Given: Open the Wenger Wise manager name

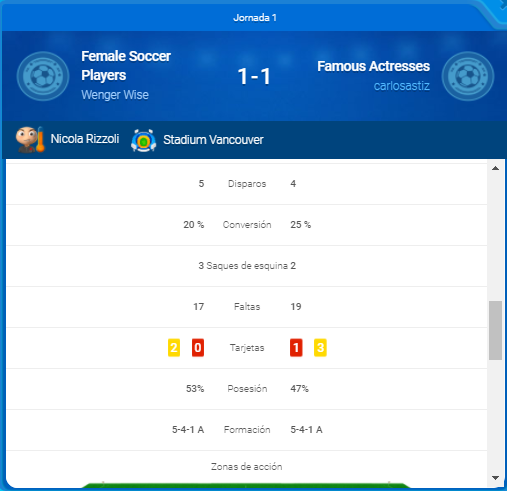Looking at the screenshot, I should [115, 95].
